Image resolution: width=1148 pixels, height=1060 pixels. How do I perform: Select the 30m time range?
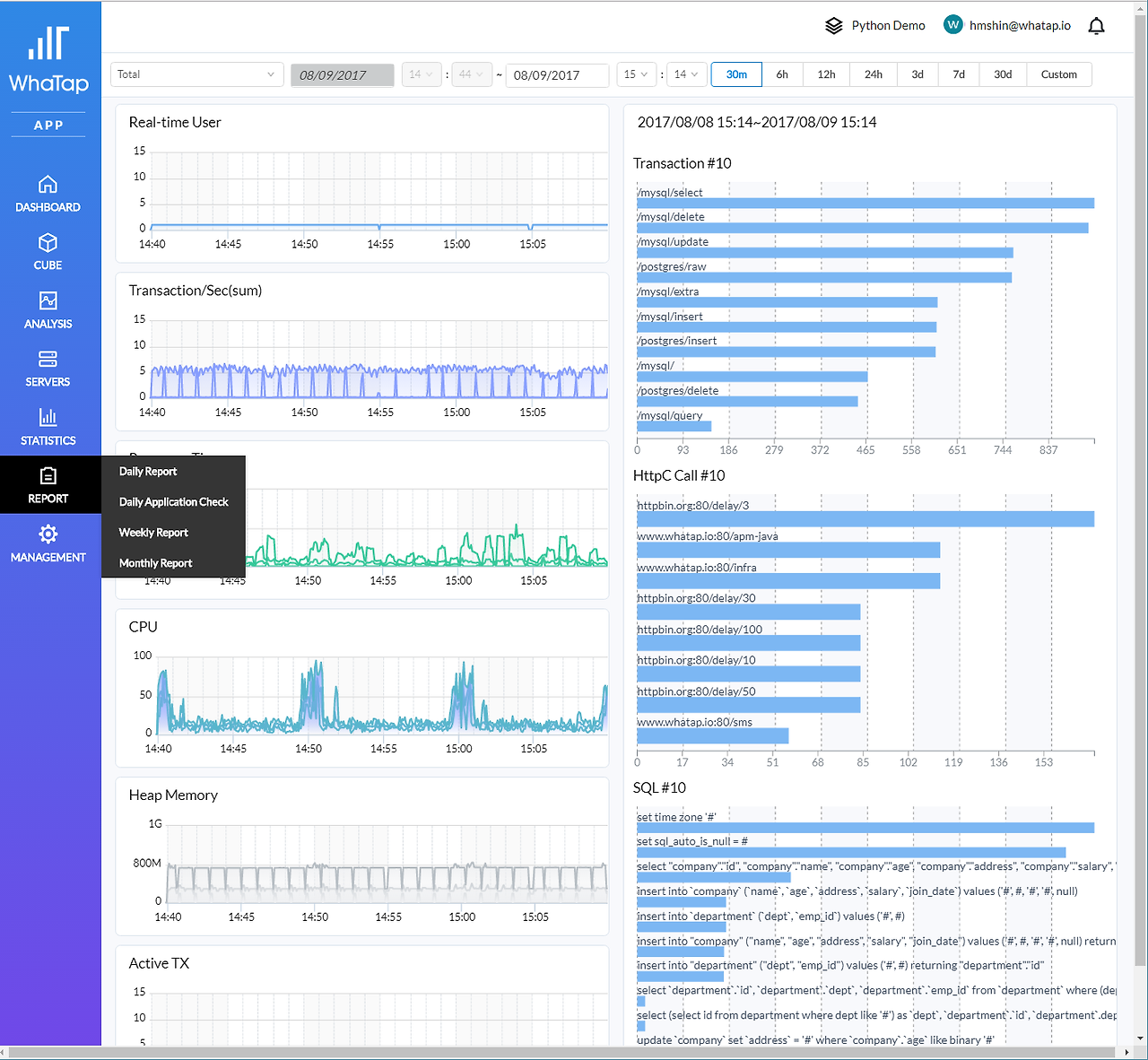click(736, 74)
